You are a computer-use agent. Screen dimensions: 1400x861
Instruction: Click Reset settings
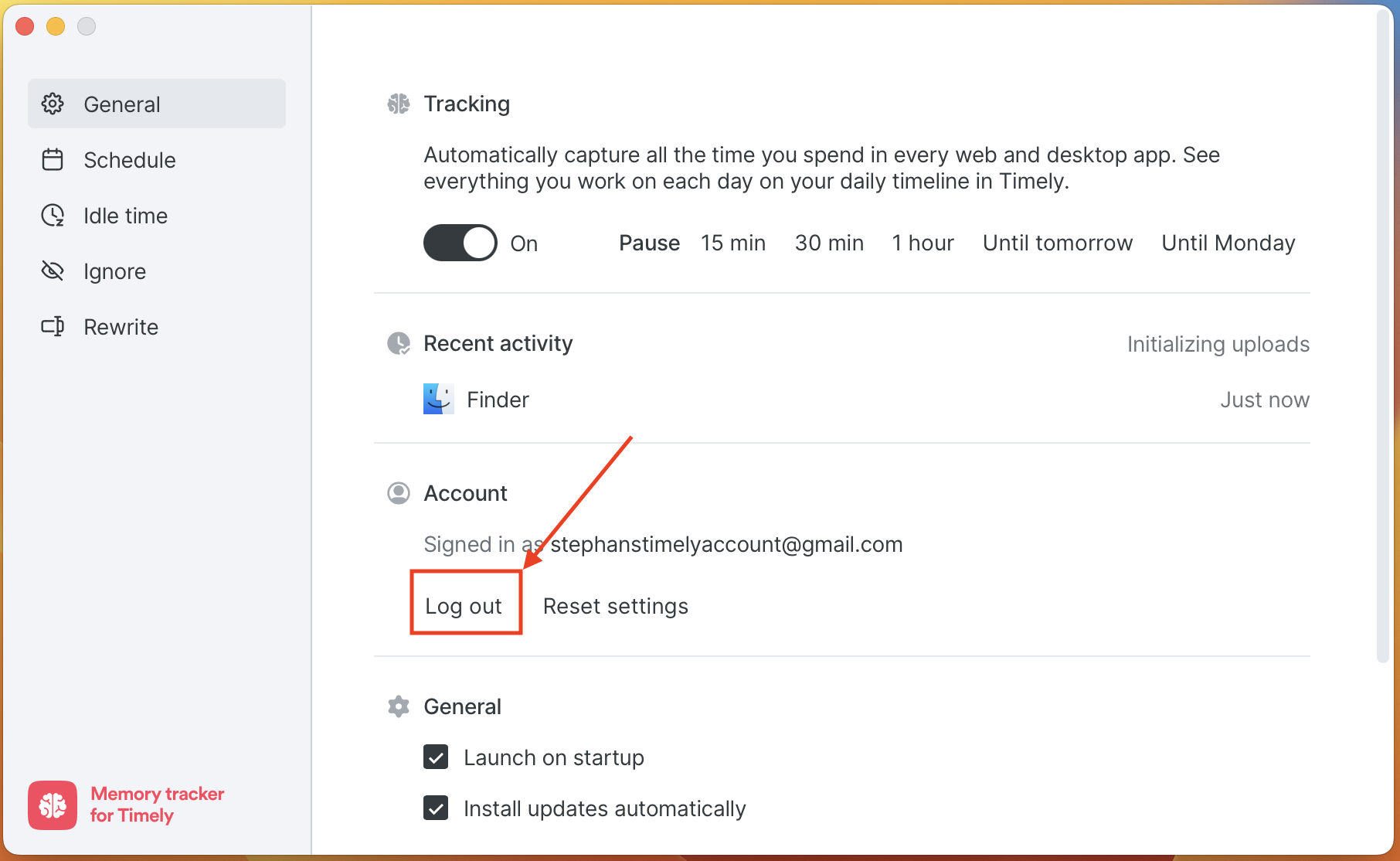coord(615,606)
